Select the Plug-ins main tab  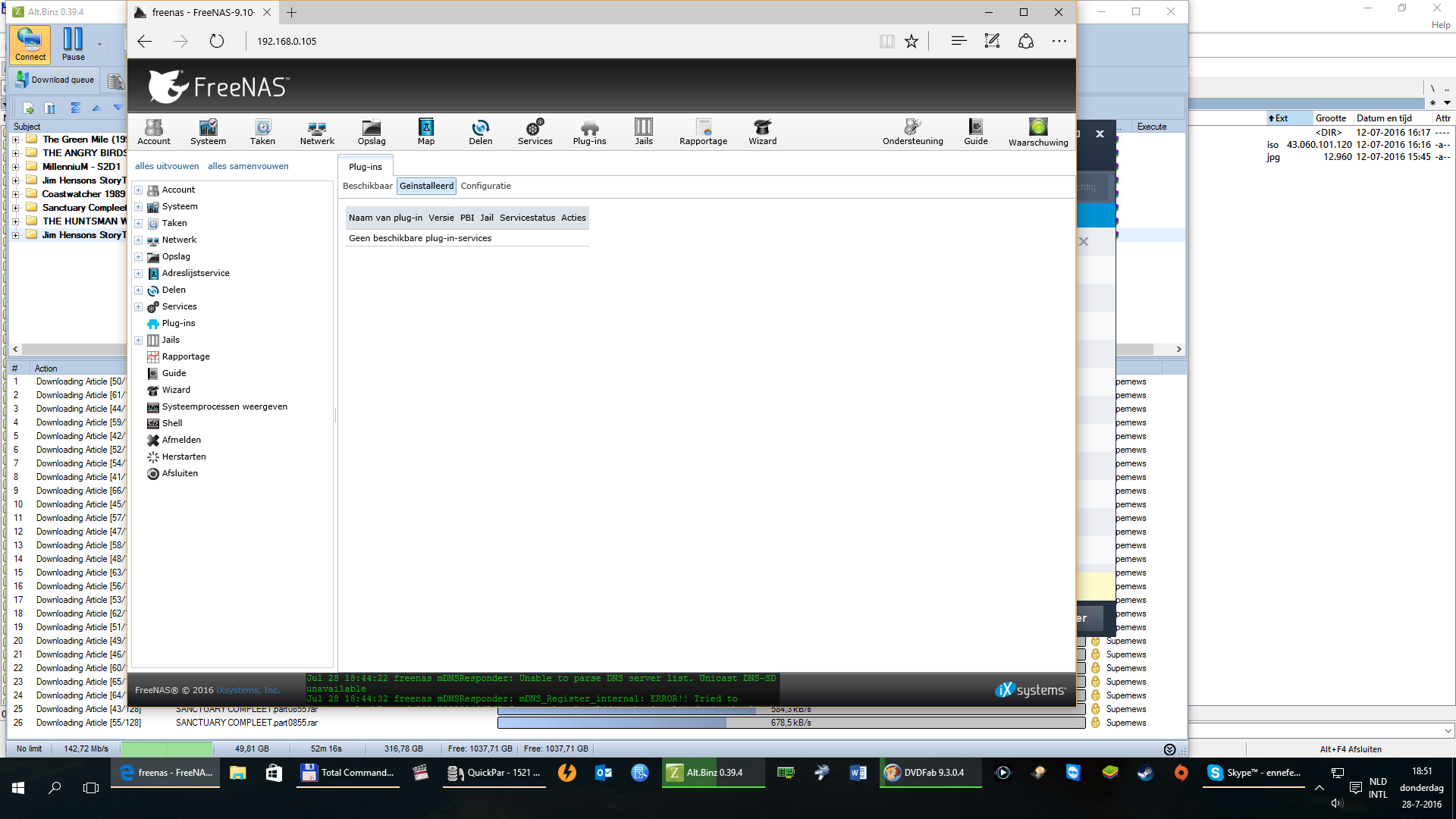pos(366,166)
